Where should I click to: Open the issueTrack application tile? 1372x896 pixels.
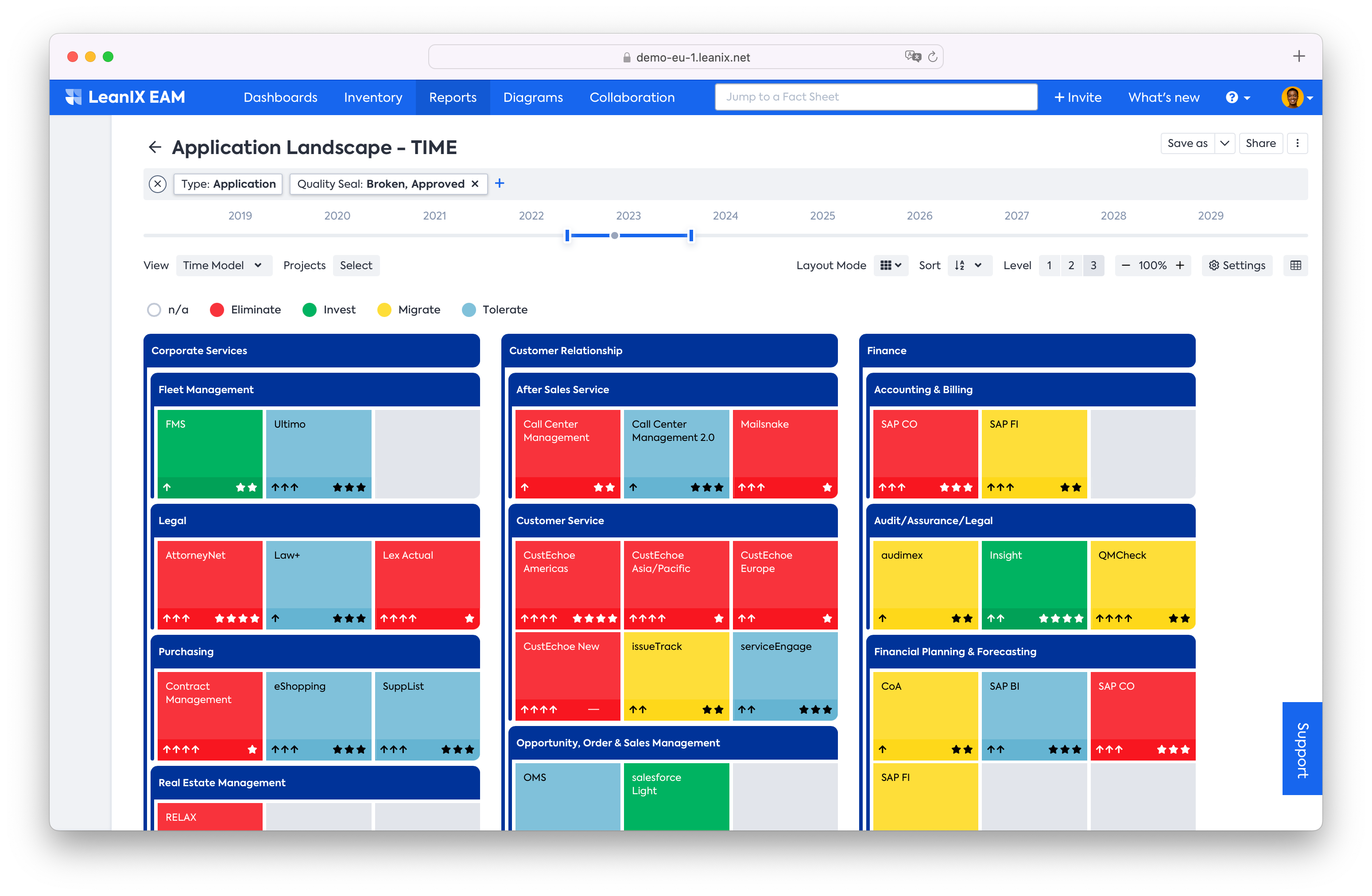click(x=676, y=676)
